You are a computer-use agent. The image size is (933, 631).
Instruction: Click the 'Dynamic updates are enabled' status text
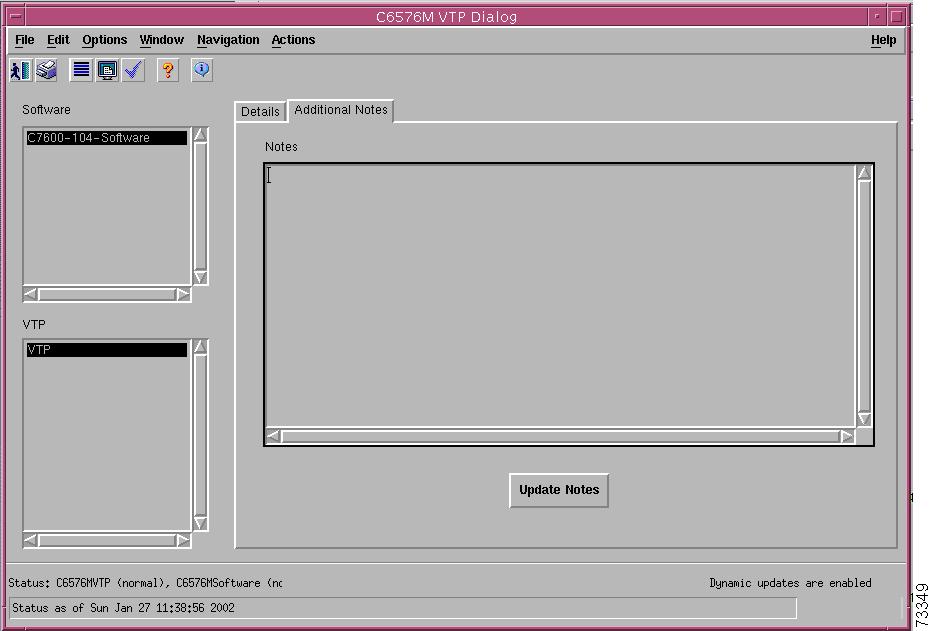790,583
